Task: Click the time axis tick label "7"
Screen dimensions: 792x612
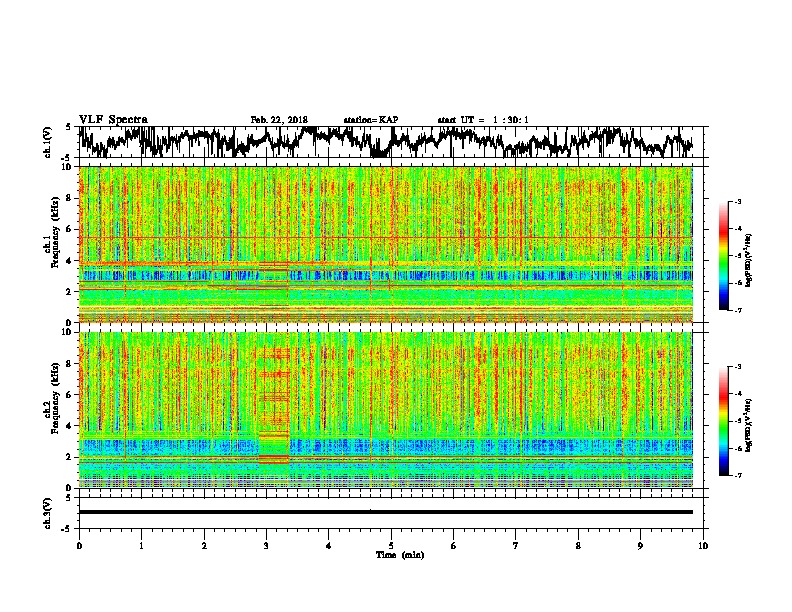Action: click(516, 546)
